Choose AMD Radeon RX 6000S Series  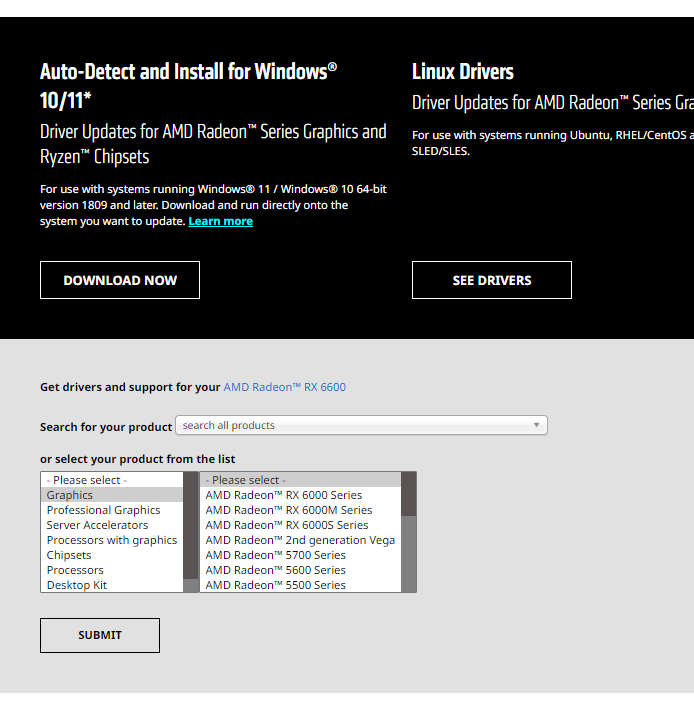[300, 525]
